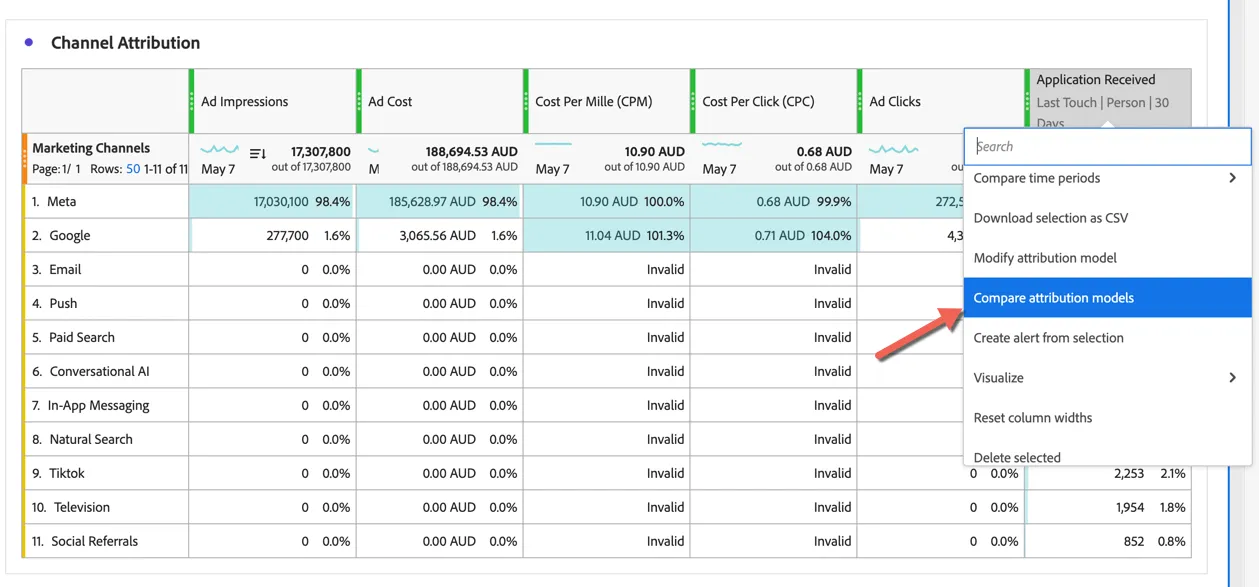
Task: Click the 1,954 Television applications cell
Action: (1108, 508)
